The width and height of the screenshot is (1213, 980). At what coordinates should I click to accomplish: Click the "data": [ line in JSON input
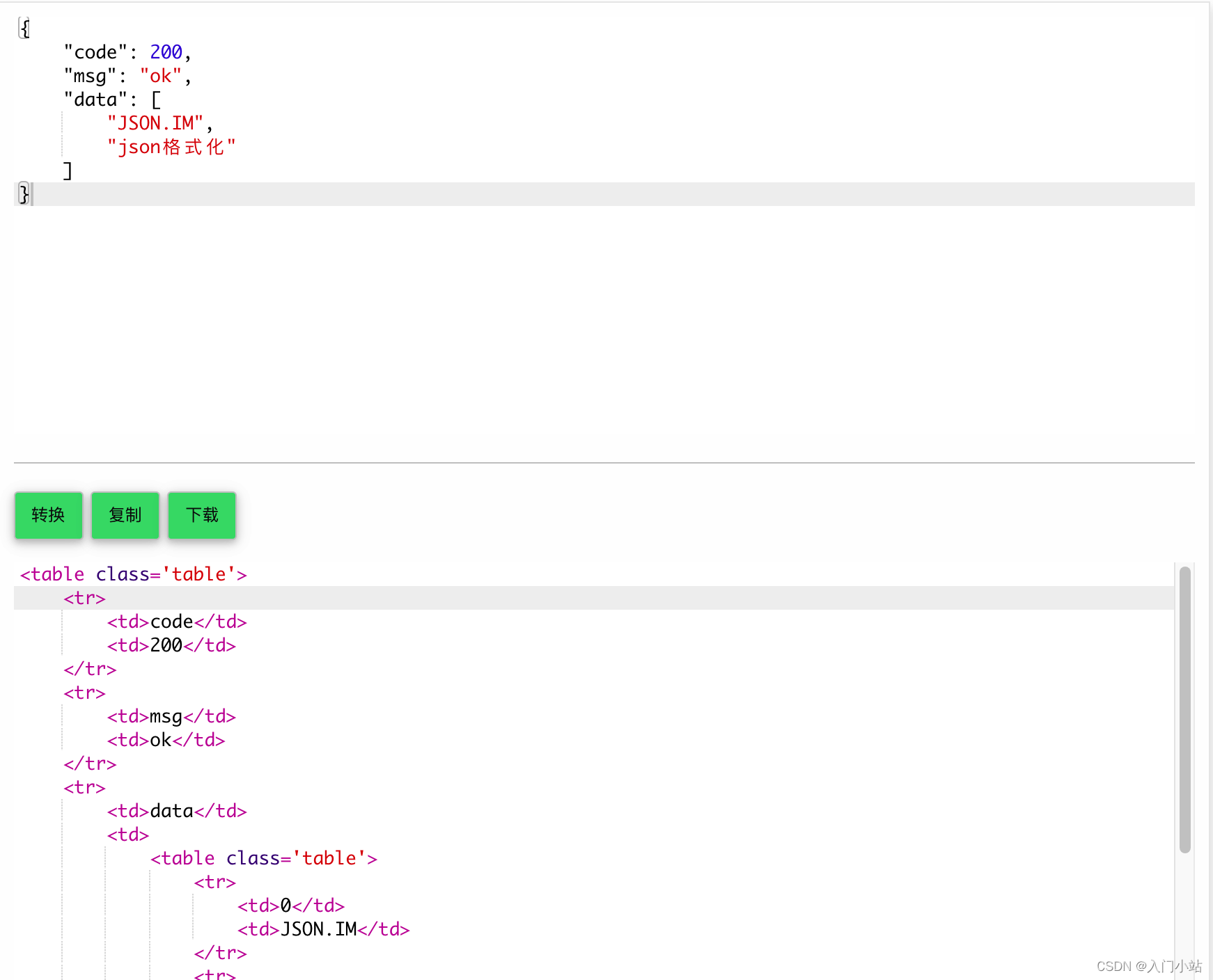pos(112,100)
